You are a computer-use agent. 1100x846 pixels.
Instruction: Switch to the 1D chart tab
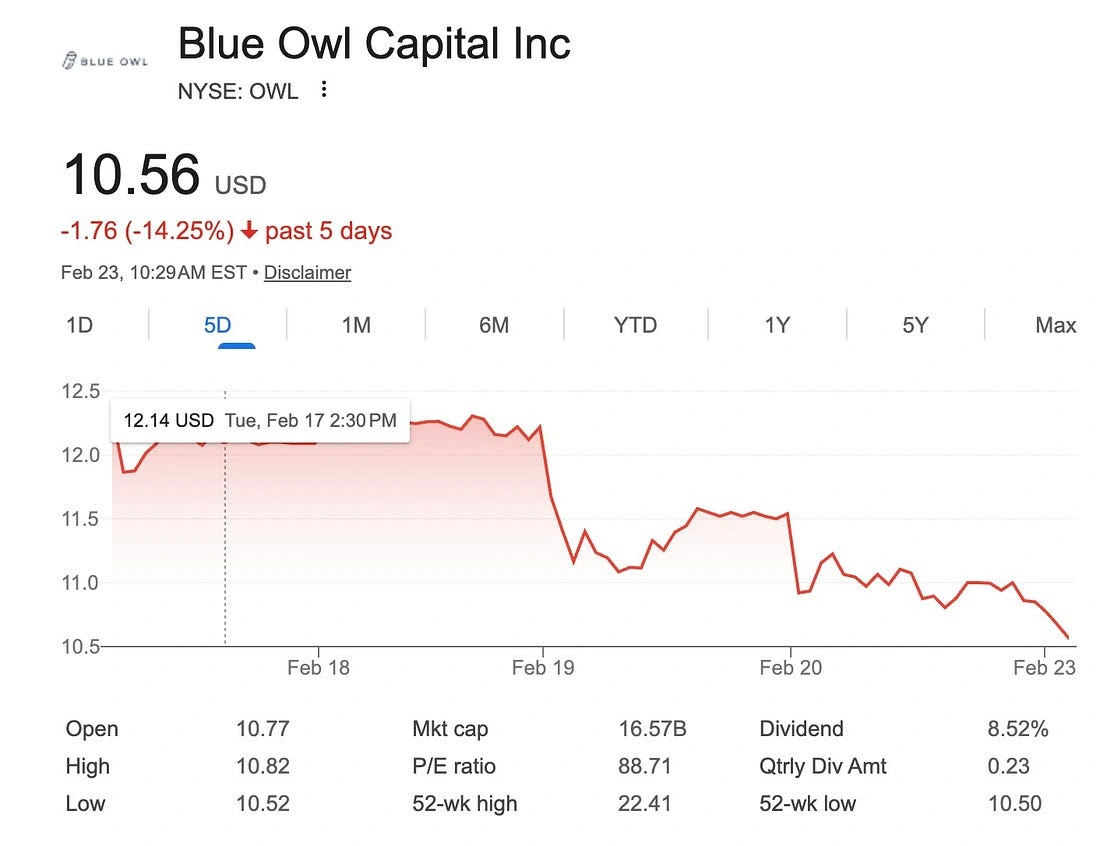coord(79,325)
